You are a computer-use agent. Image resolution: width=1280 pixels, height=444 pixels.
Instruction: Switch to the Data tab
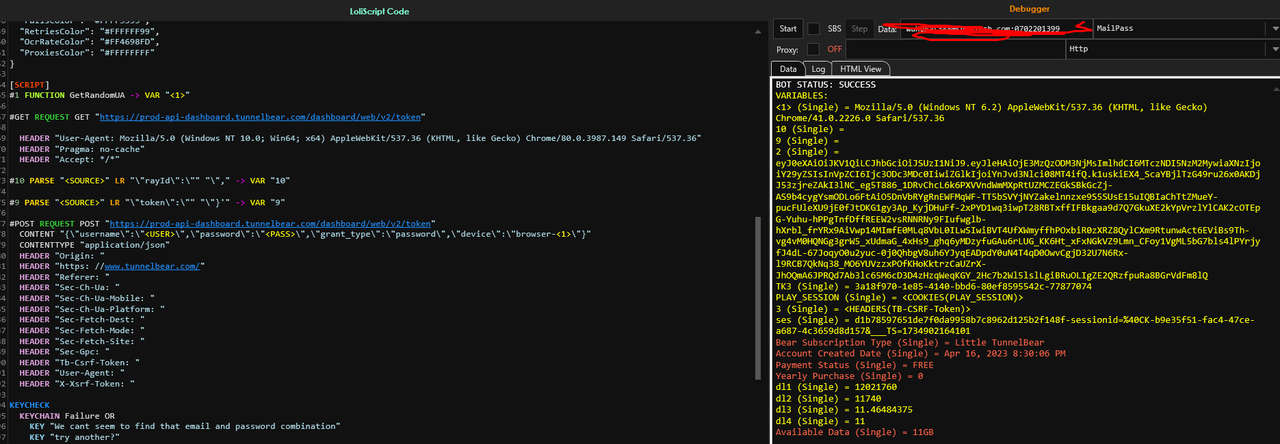click(x=789, y=68)
